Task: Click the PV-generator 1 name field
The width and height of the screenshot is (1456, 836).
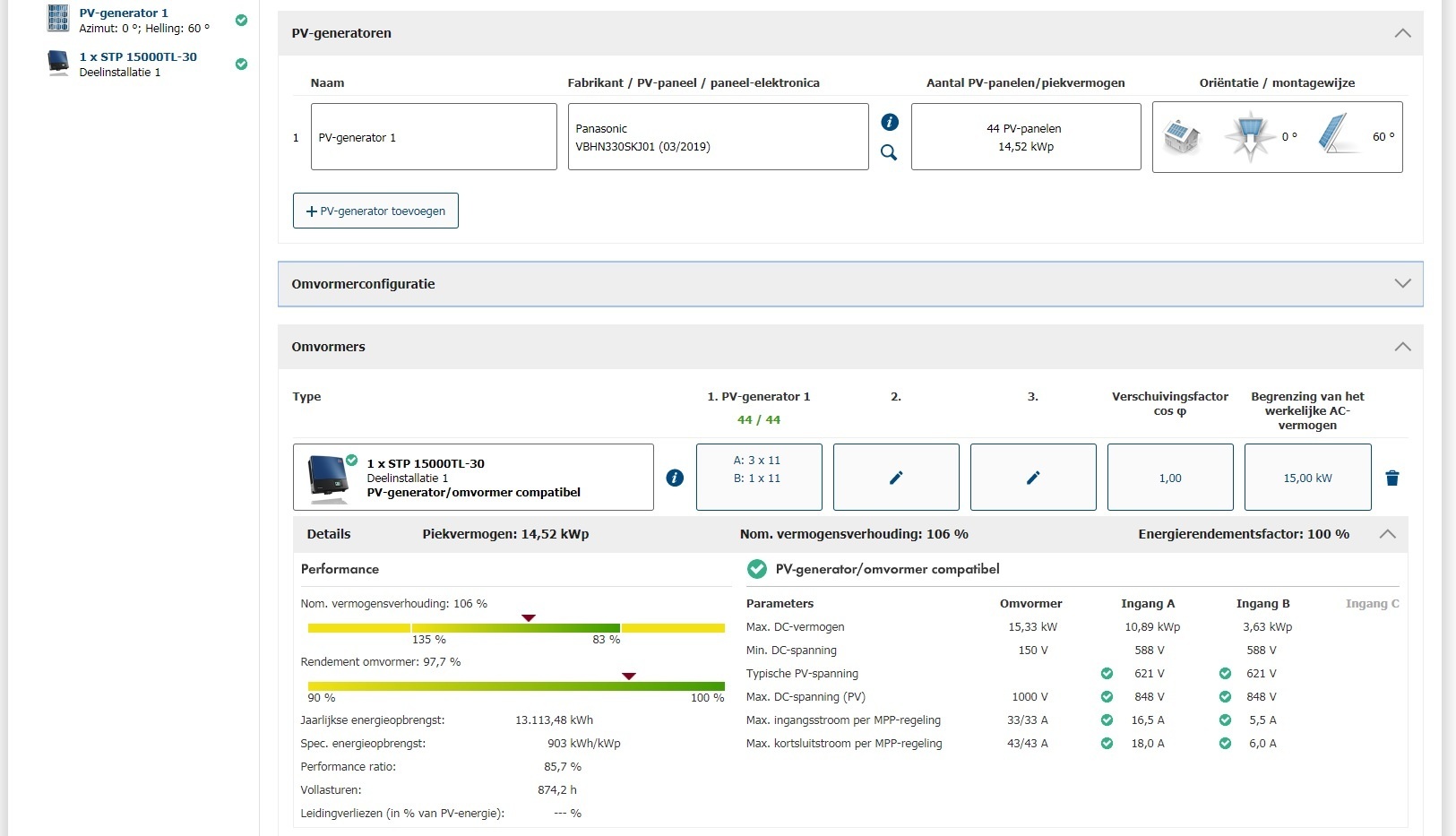Action: click(x=434, y=137)
